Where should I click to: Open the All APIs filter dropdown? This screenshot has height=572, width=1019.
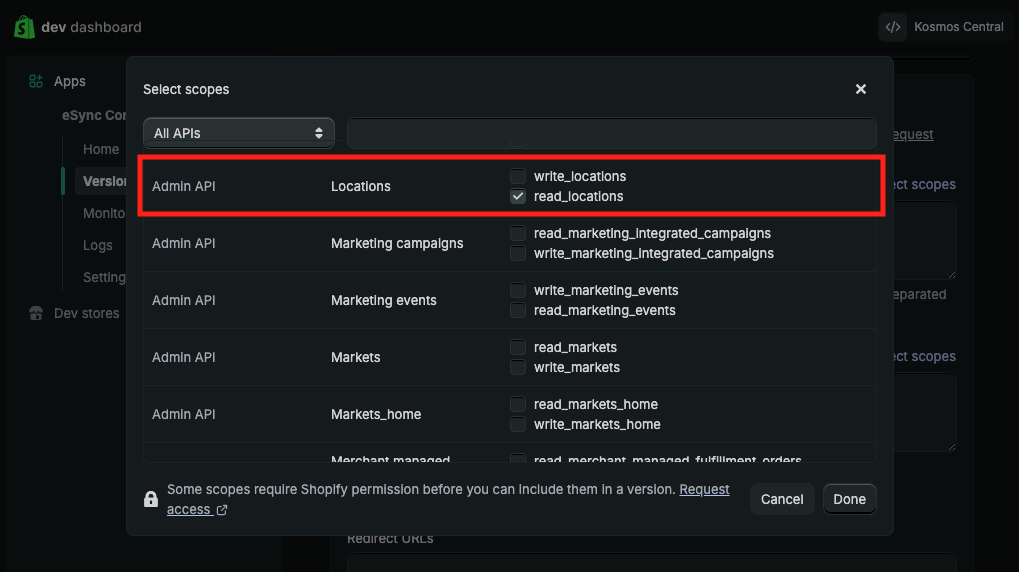[238, 132]
